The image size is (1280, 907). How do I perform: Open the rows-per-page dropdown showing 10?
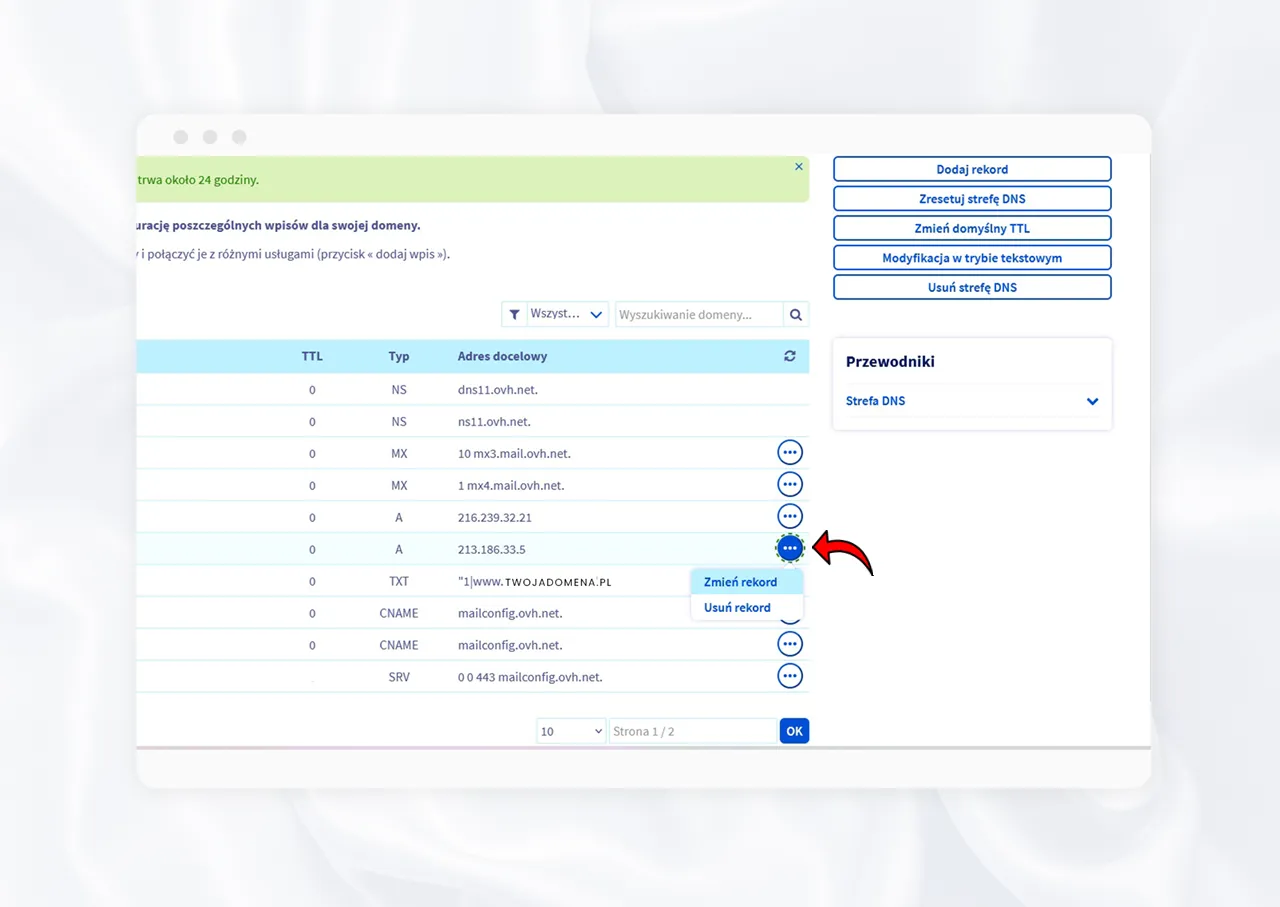tap(571, 731)
